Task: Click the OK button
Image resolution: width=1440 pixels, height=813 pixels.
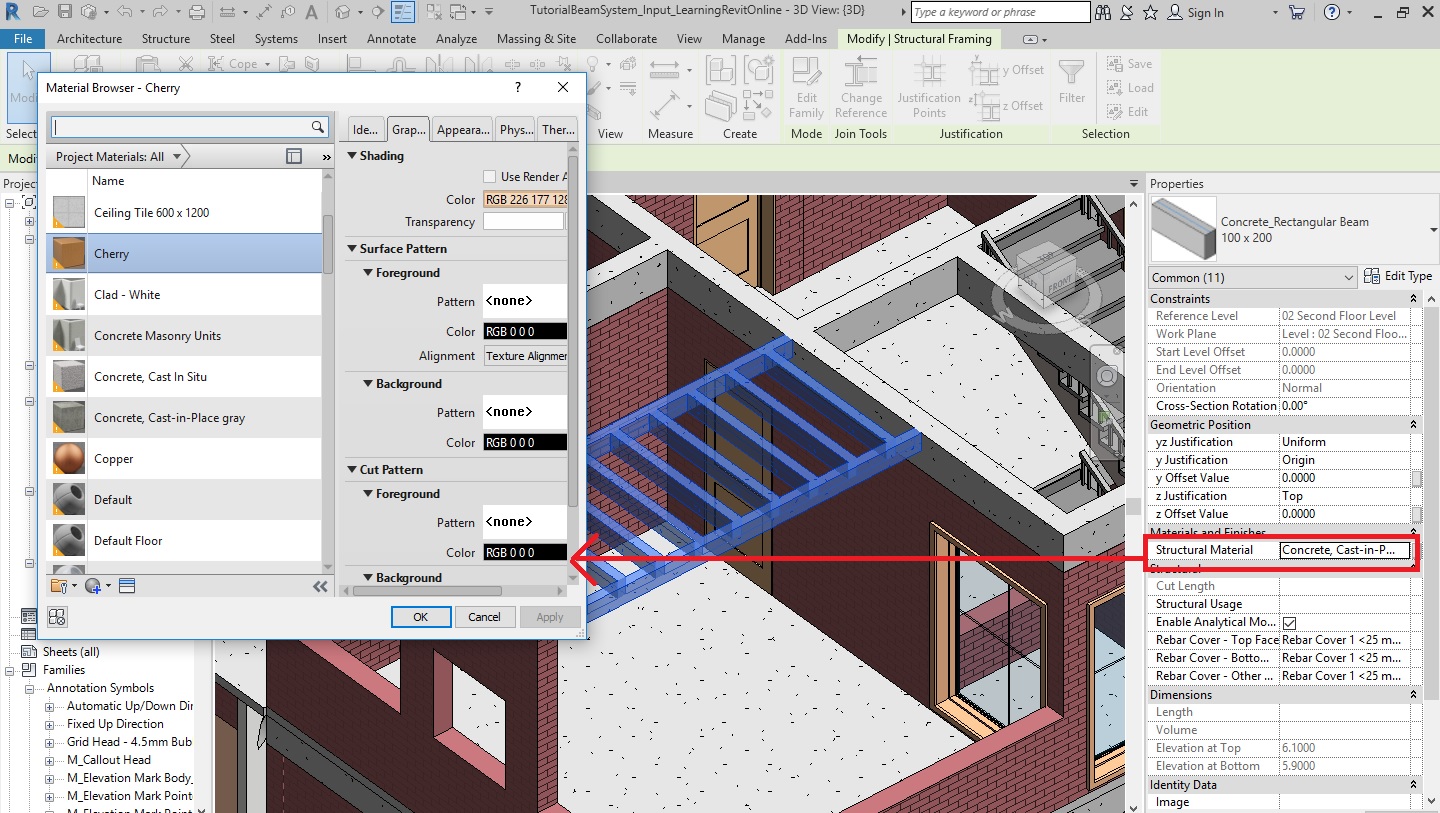Action: (420, 617)
